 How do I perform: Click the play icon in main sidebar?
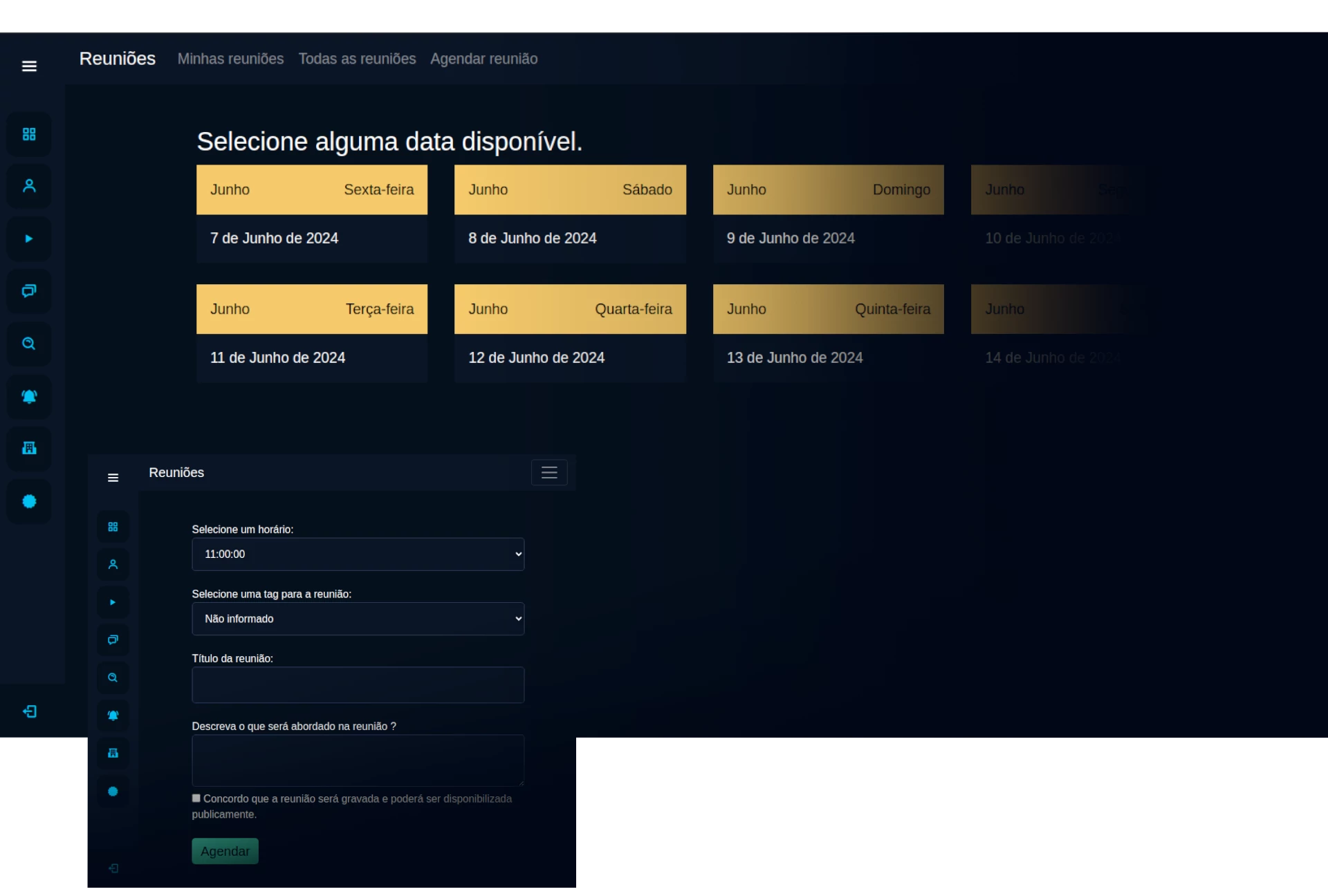(x=29, y=239)
